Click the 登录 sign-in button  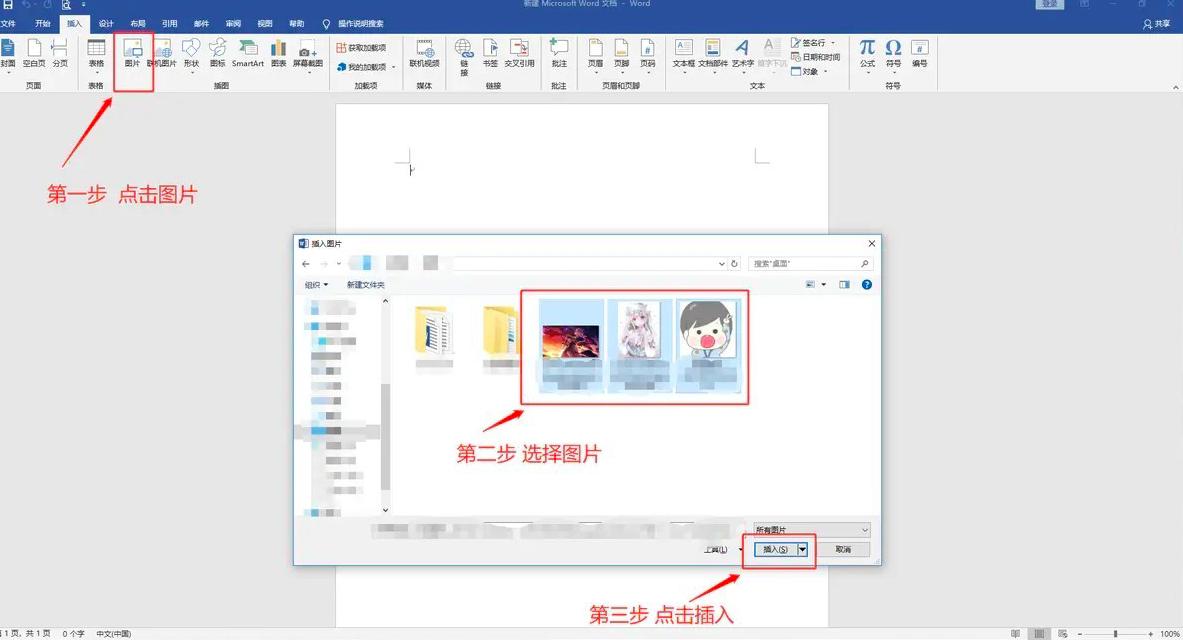1049,5
